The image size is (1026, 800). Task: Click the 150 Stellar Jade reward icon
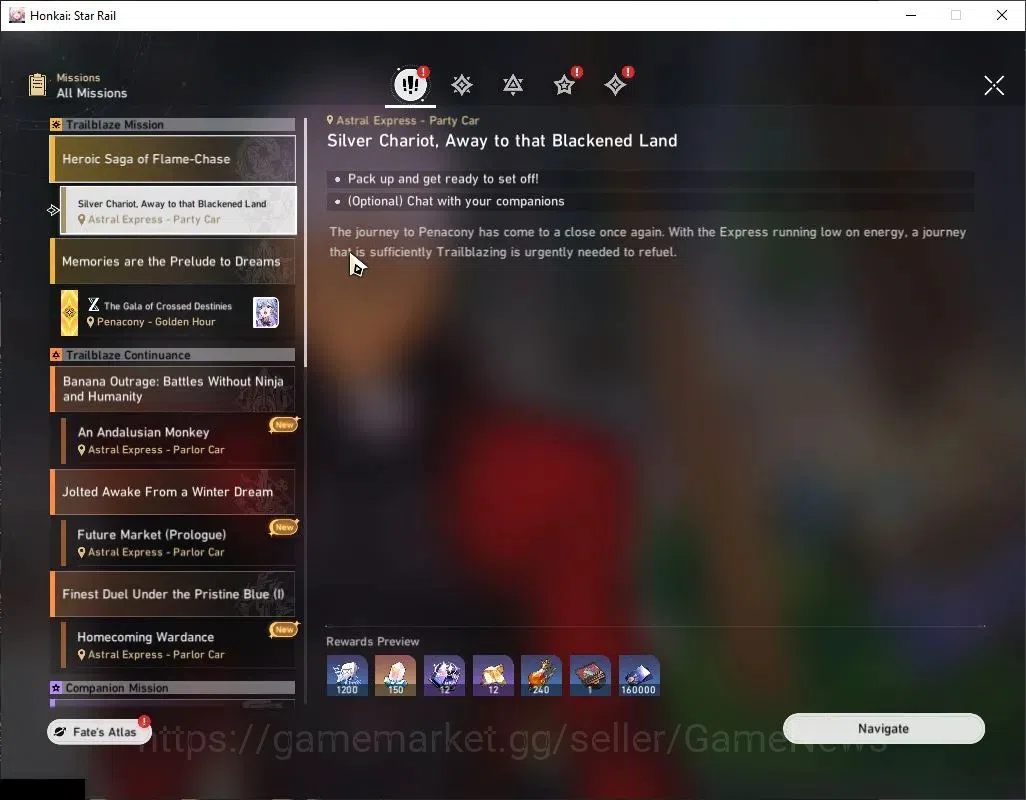click(x=395, y=676)
